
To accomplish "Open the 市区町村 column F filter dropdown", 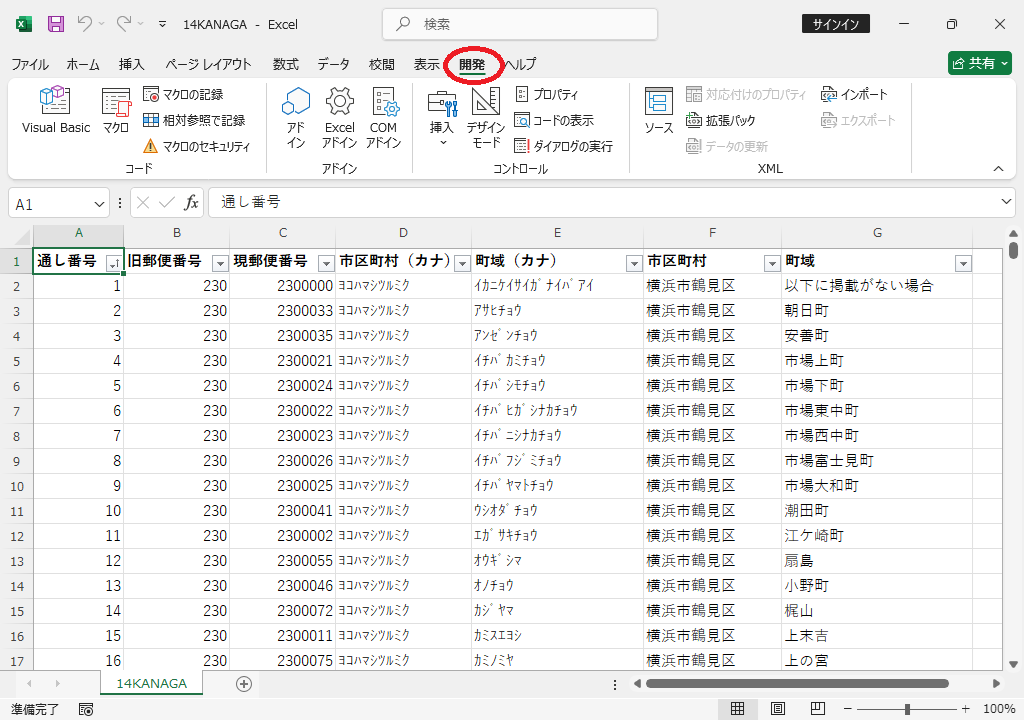I will tap(772, 263).
